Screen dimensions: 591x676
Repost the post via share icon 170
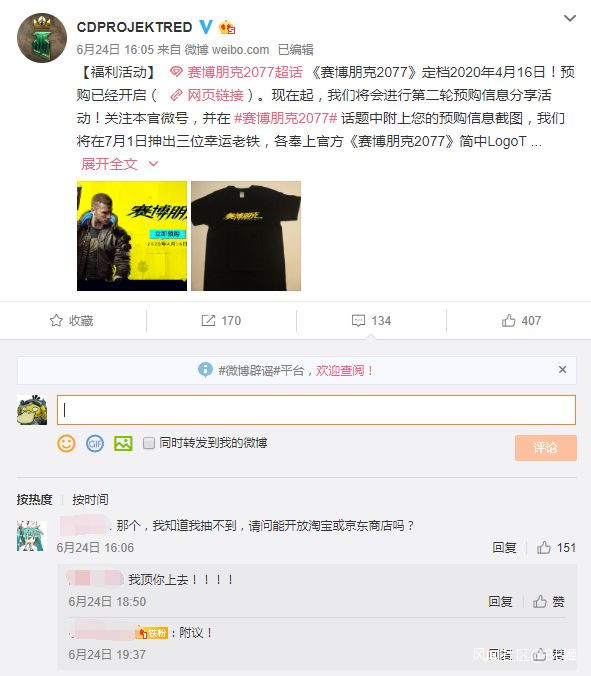208,320
